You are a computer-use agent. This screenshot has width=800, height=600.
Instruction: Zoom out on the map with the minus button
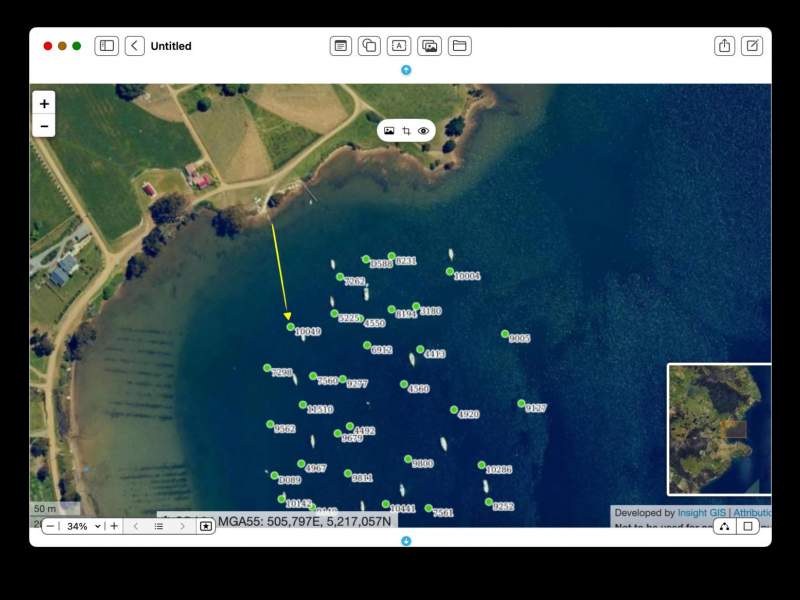(x=44, y=126)
